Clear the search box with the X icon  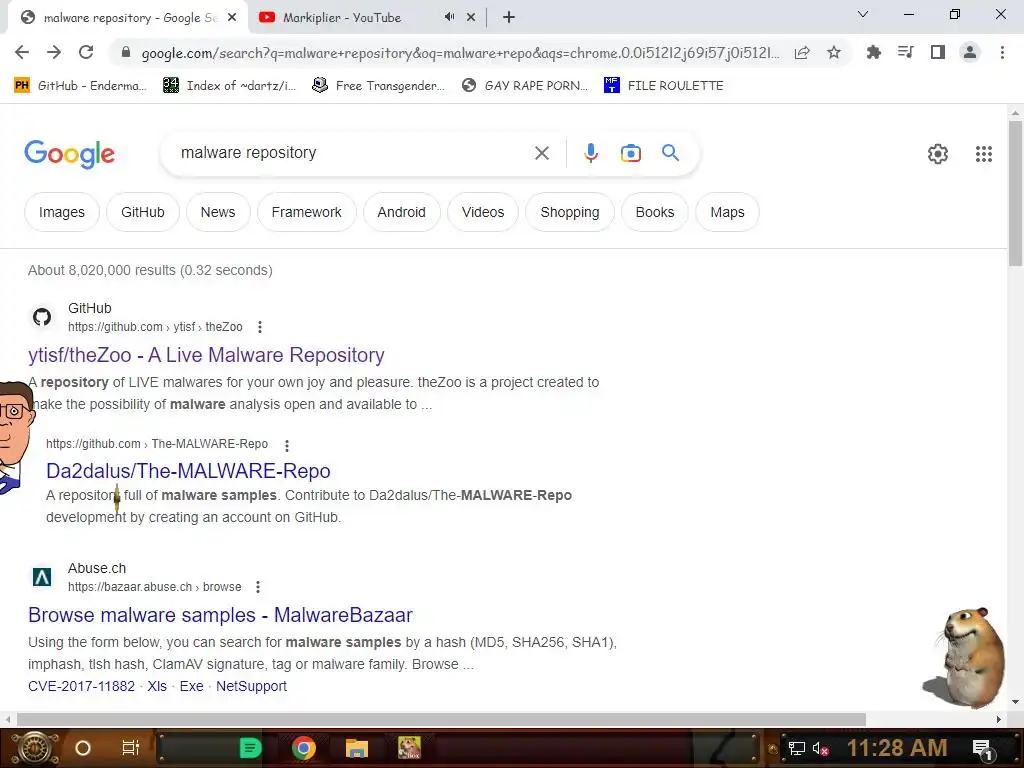click(x=541, y=153)
